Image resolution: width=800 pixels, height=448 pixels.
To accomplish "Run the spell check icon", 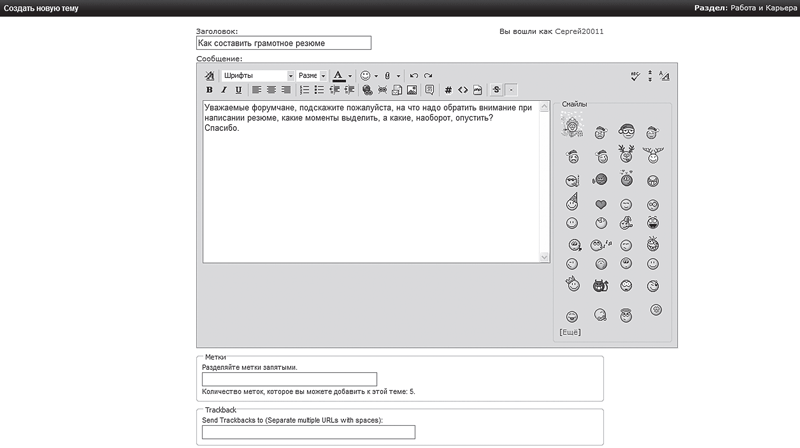I will point(635,76).
